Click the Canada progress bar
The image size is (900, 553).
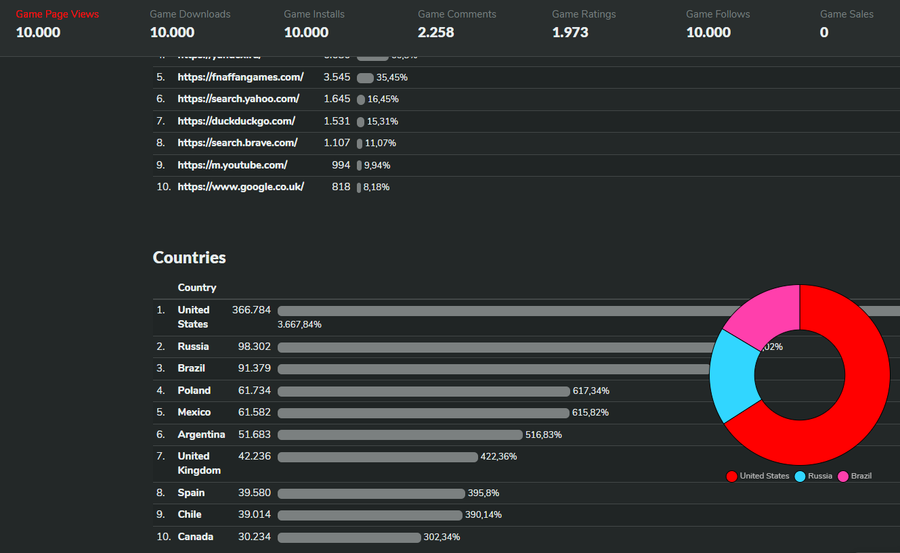coord(349,537)
